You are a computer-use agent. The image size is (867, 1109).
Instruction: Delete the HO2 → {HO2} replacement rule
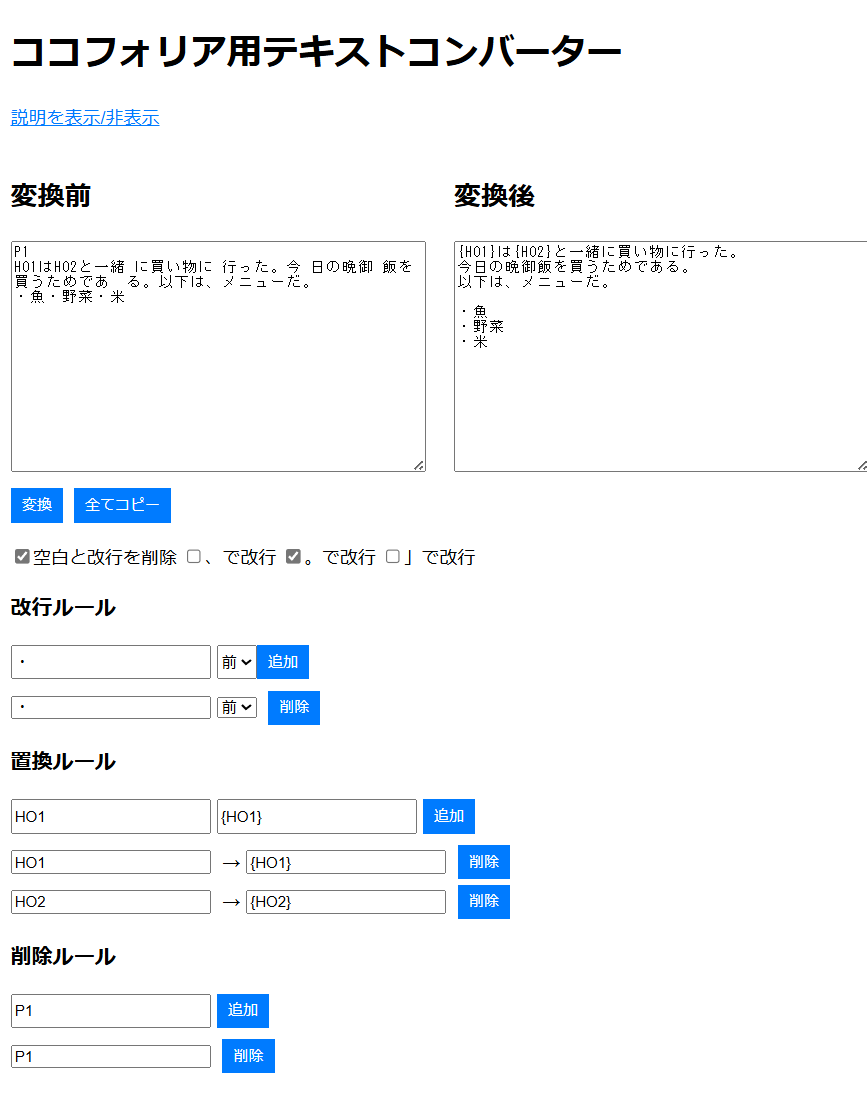tap(484, 902)
